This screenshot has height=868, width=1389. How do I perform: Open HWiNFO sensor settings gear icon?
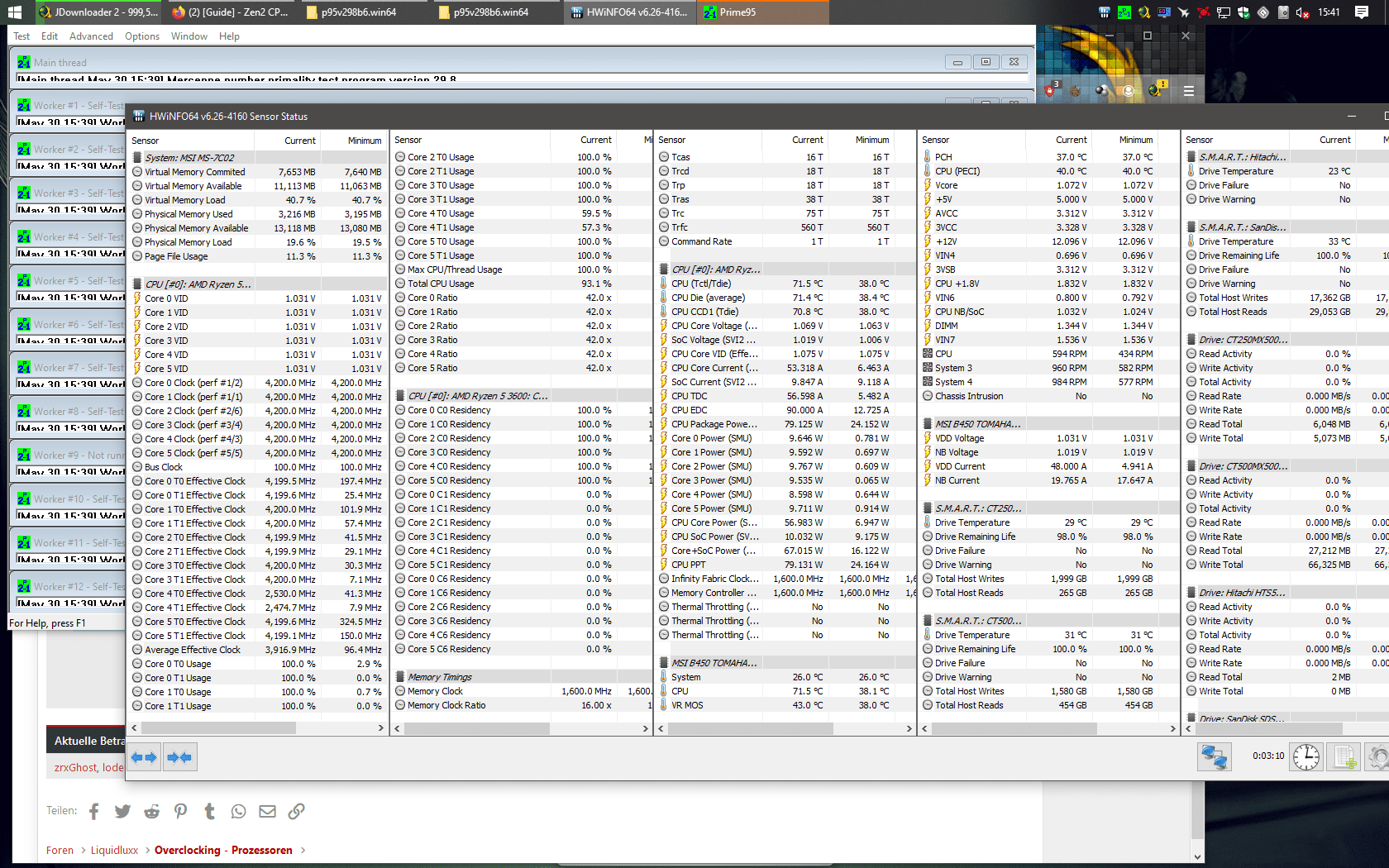[x=1379, y=757]
